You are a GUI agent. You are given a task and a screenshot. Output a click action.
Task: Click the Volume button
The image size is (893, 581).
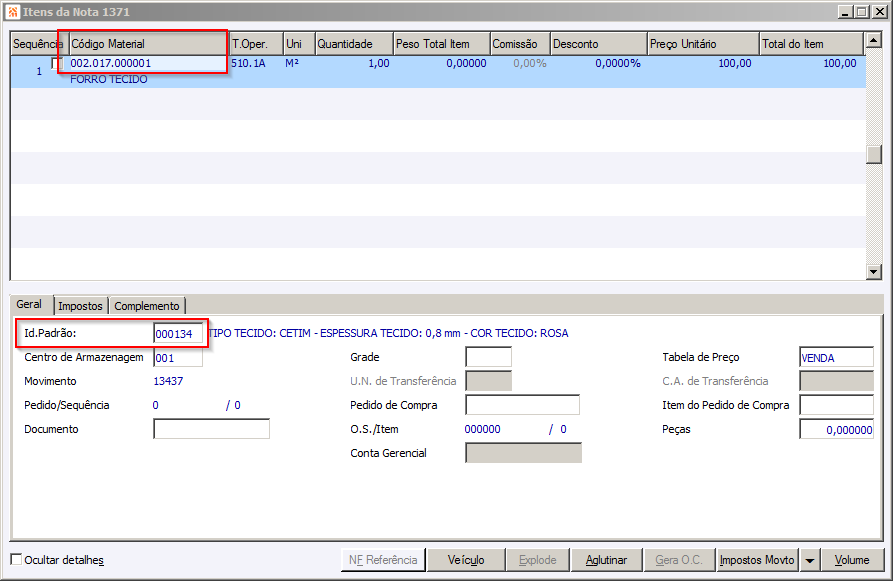(852, 560)
